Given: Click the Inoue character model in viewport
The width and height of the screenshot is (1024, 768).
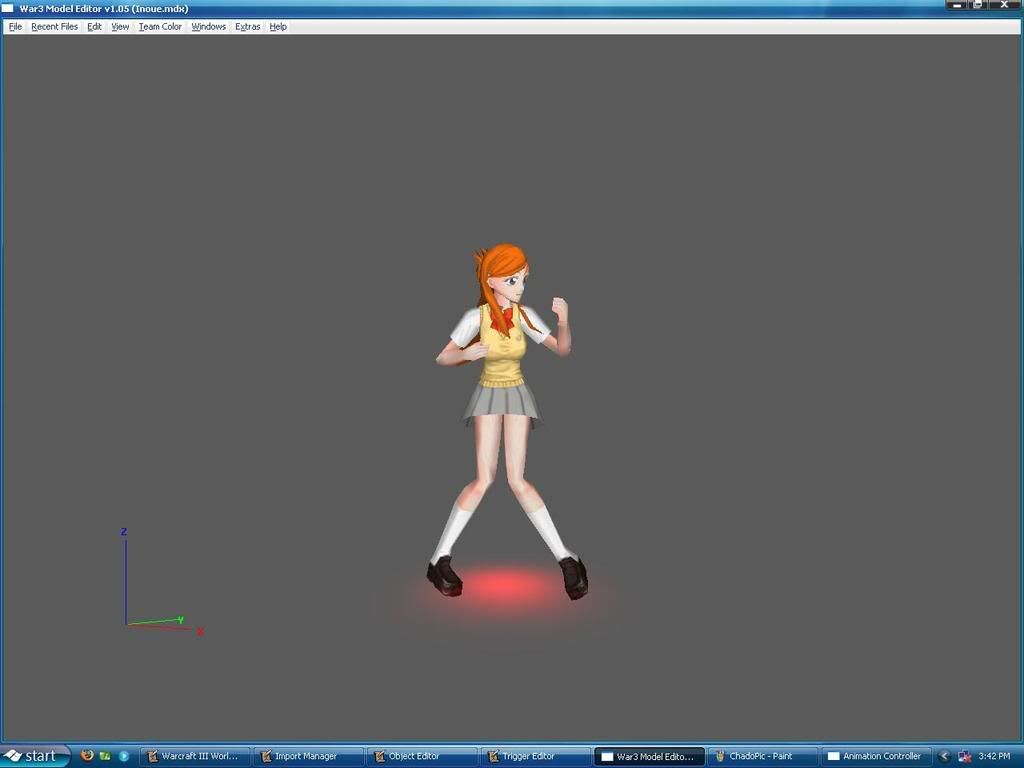Looking at the screenshot, I should 506,421.
